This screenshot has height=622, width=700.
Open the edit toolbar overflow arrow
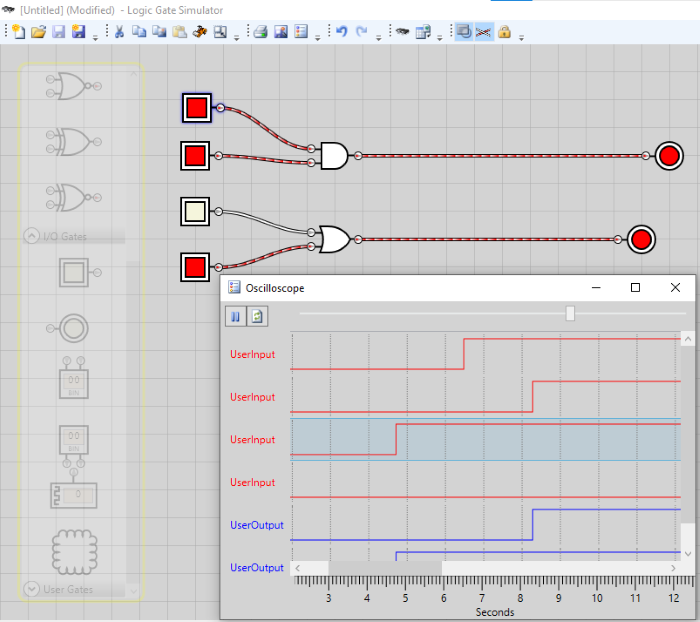[x=237, y=37]
